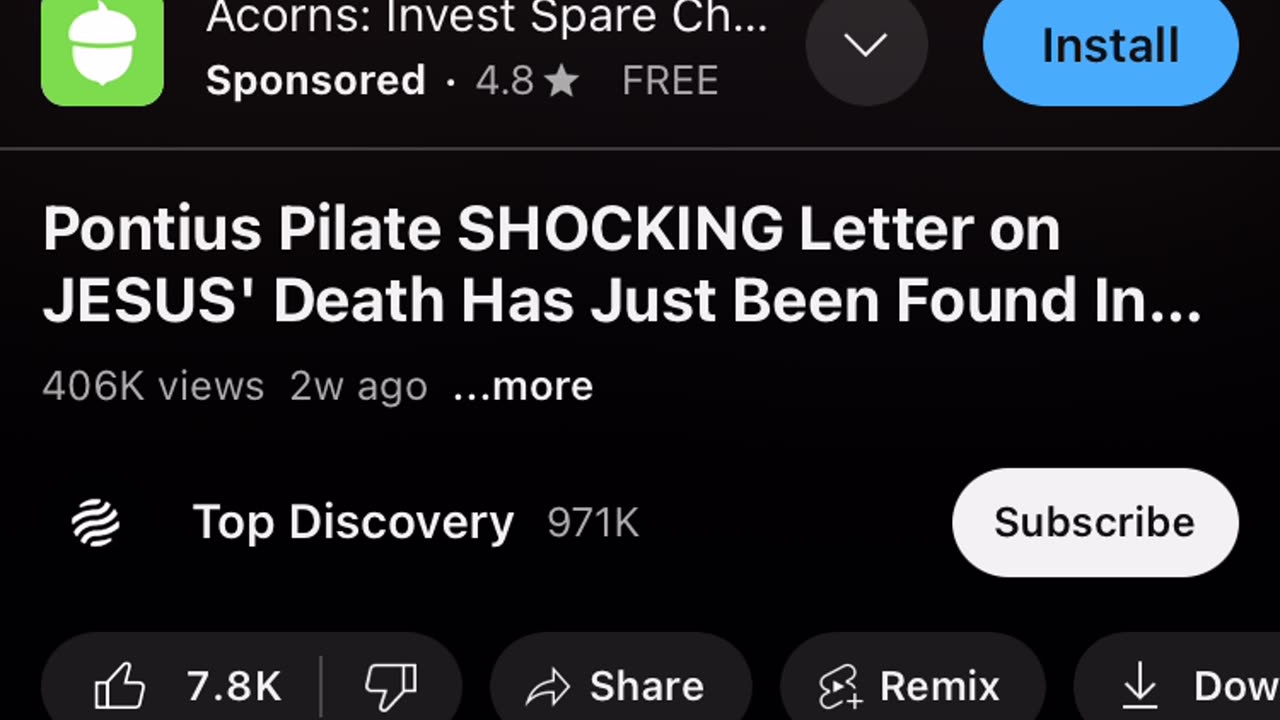Tap the 4.8 star rating

pos(527,80)
